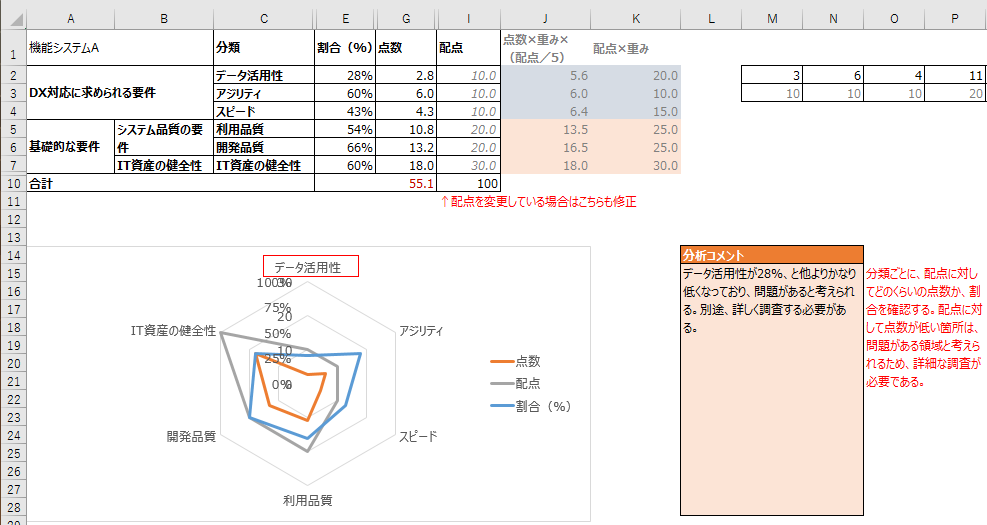This screenshot has width=987, height=525.
Task: Click chart axis label 'IT資産の健全性'
Action: pos(173,330)
